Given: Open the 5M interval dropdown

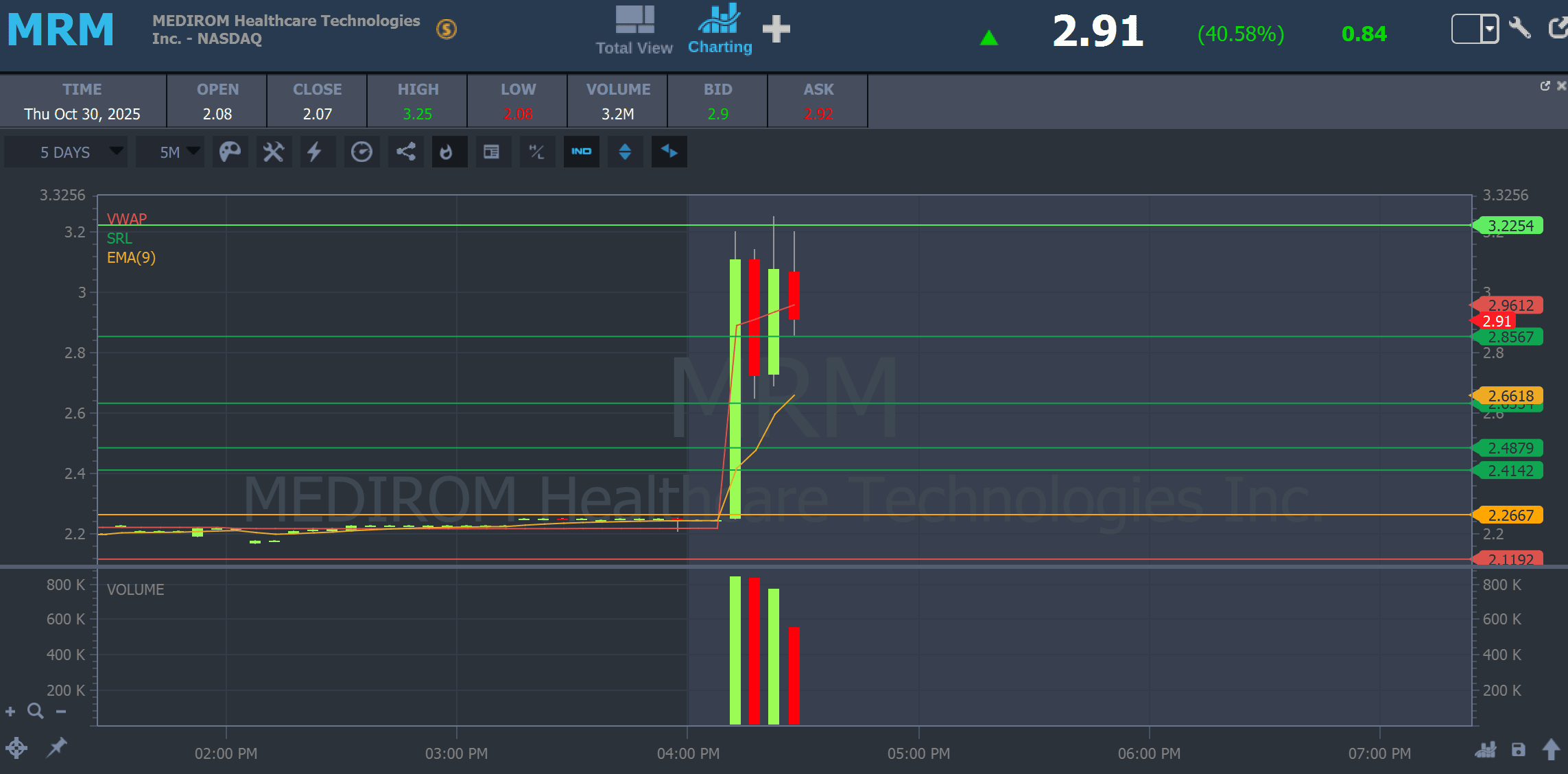Looking at the screenshot, I should (170, 152).
